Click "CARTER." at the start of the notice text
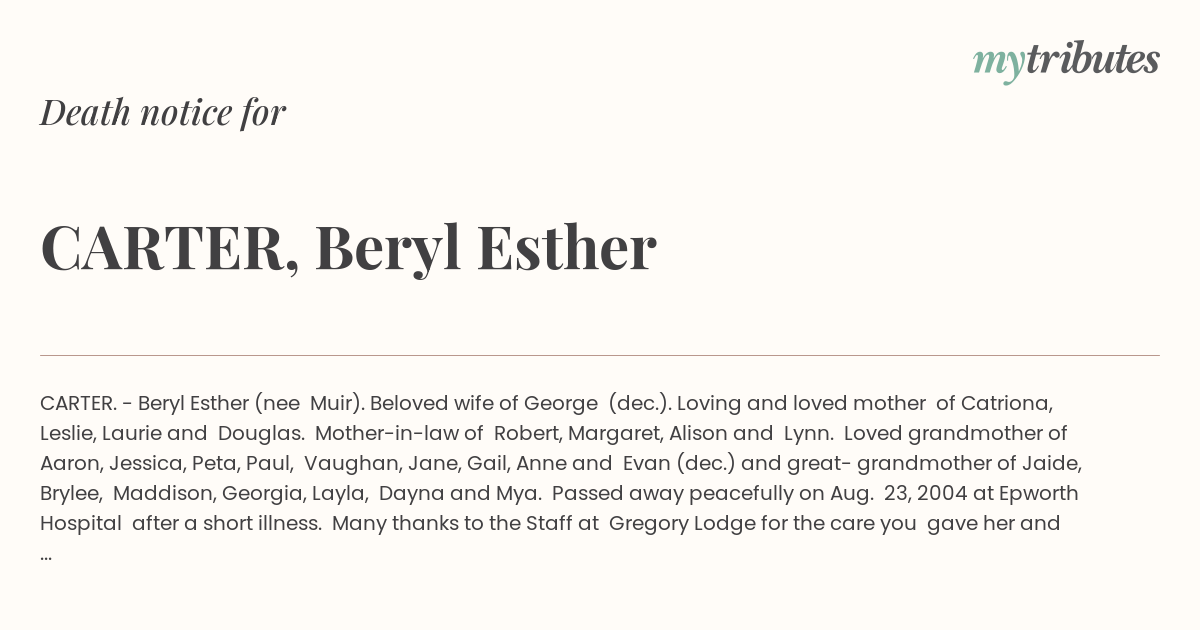1200x630 pixels. tap(78, 403)
